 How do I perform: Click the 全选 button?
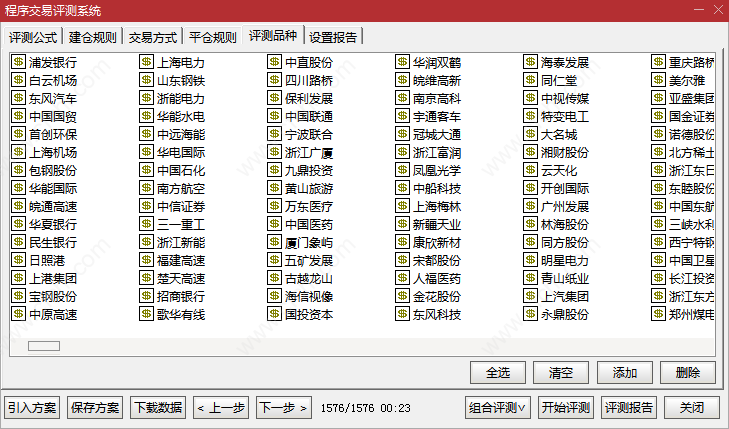[498, 373]
